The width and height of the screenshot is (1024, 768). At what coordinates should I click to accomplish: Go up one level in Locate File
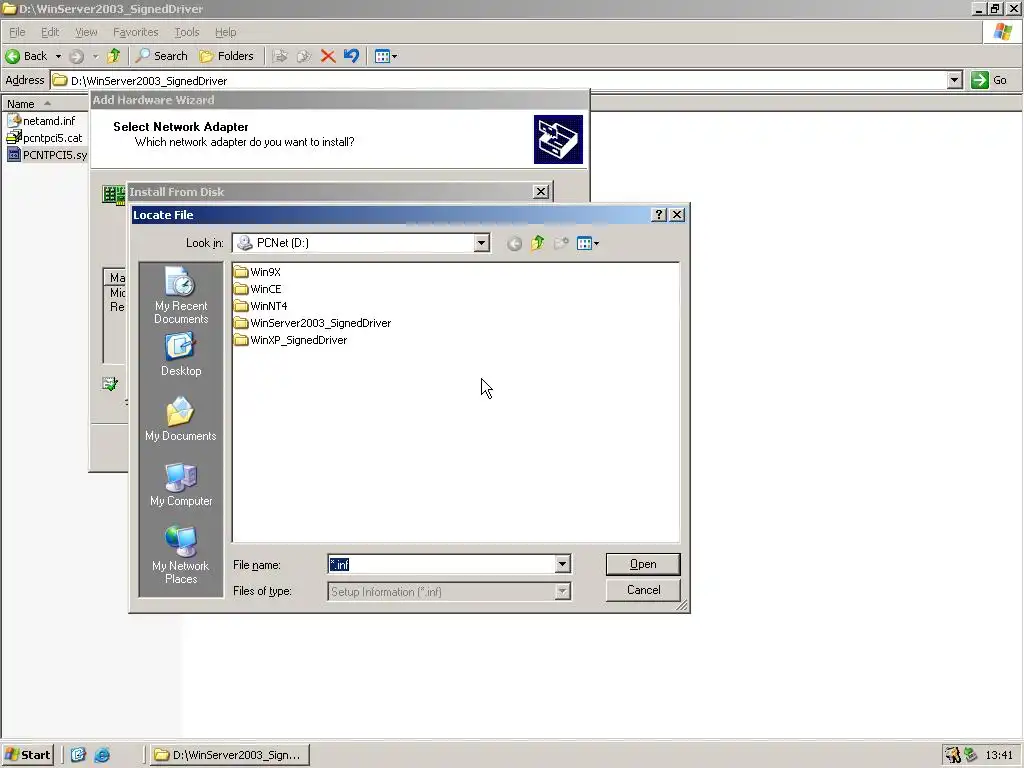537,244
